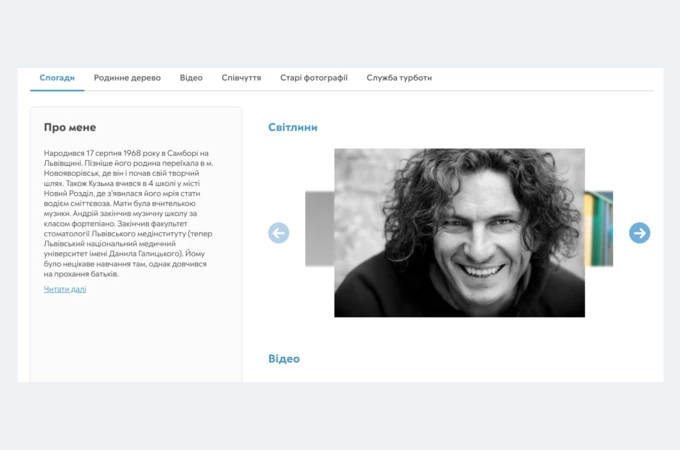Click the Світлини section heading

[293, 127]
